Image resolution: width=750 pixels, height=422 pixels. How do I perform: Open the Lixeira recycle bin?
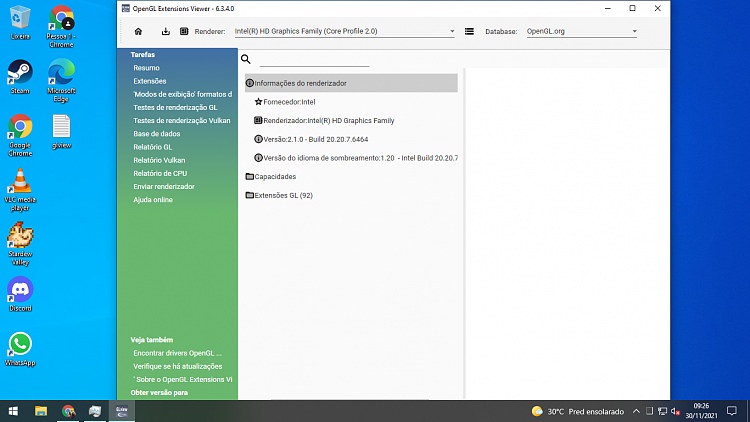click(20, 22)
